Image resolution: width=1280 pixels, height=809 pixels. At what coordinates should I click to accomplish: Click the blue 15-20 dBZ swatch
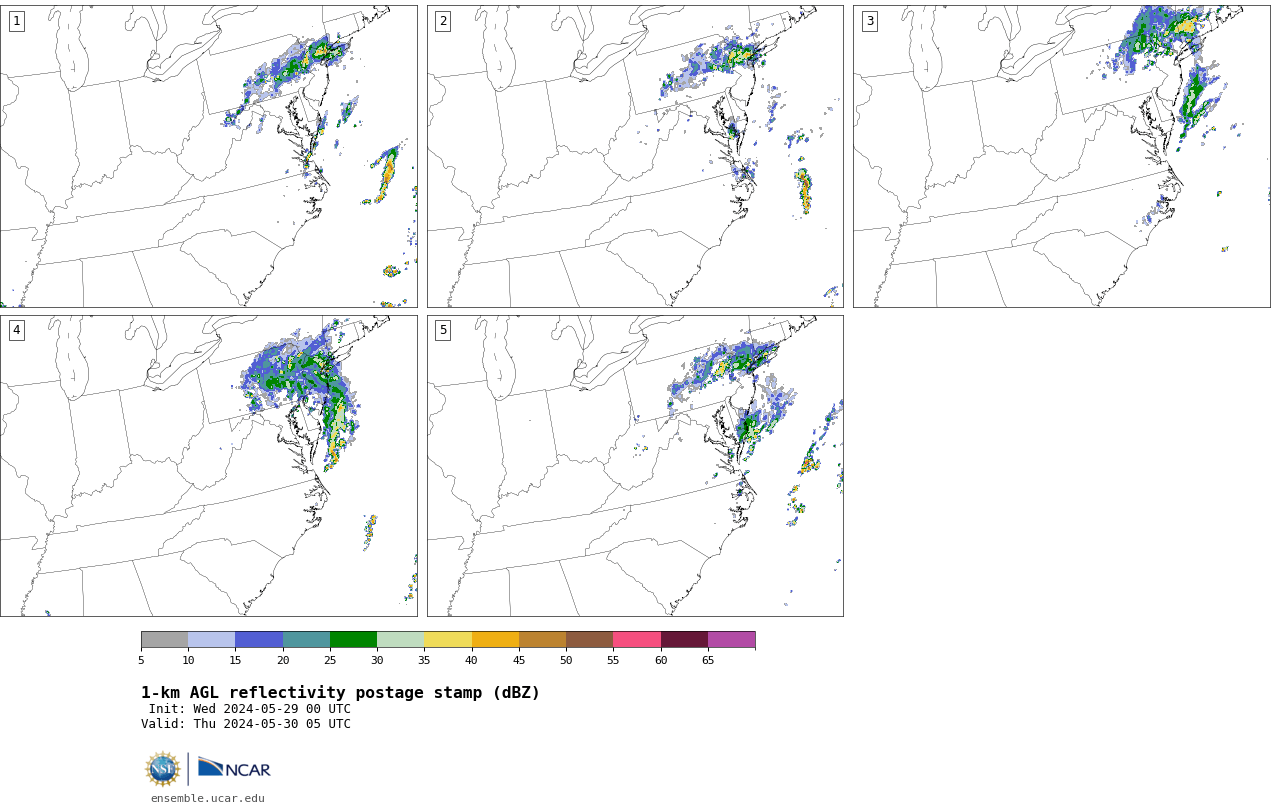point(259,640)
